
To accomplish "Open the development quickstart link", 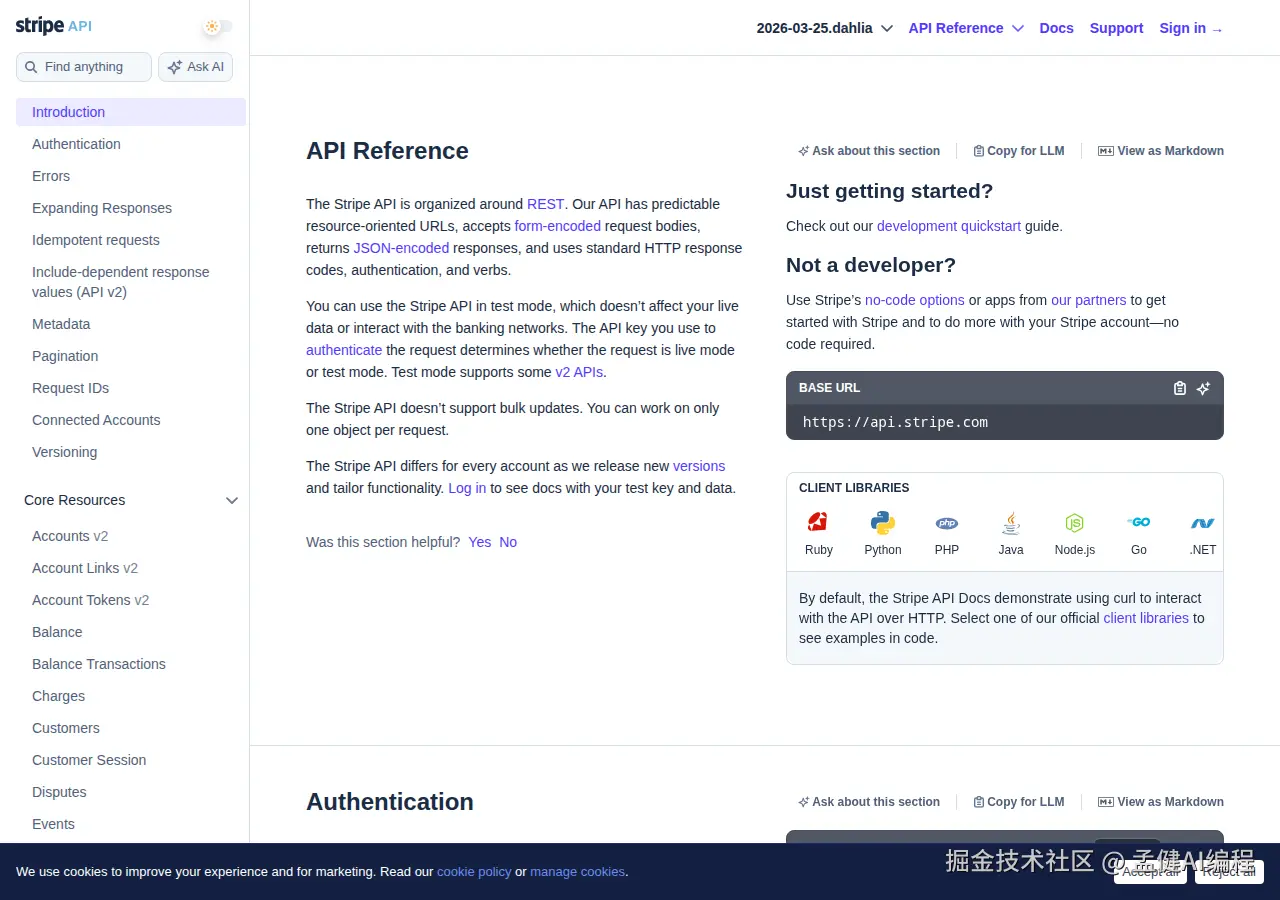I will click(948, 226).
